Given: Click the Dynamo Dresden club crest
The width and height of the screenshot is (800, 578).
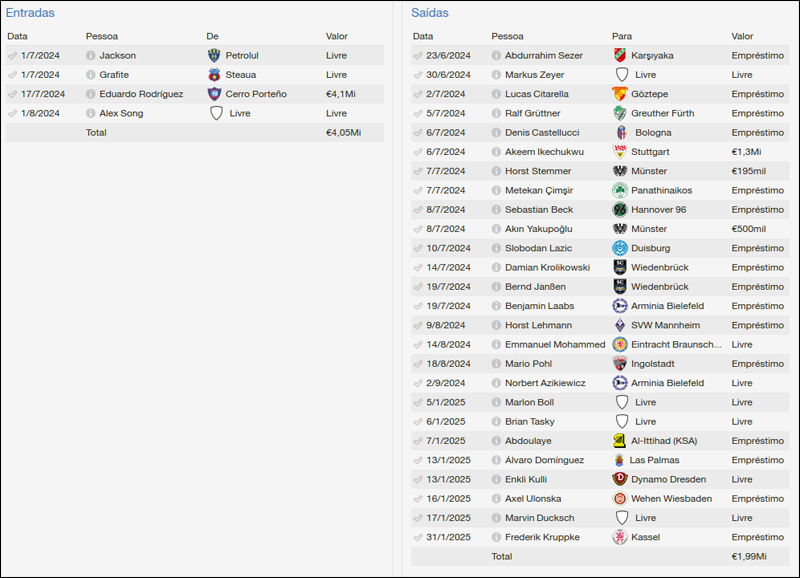Looking at the screenshot, I should coord(621,480).
